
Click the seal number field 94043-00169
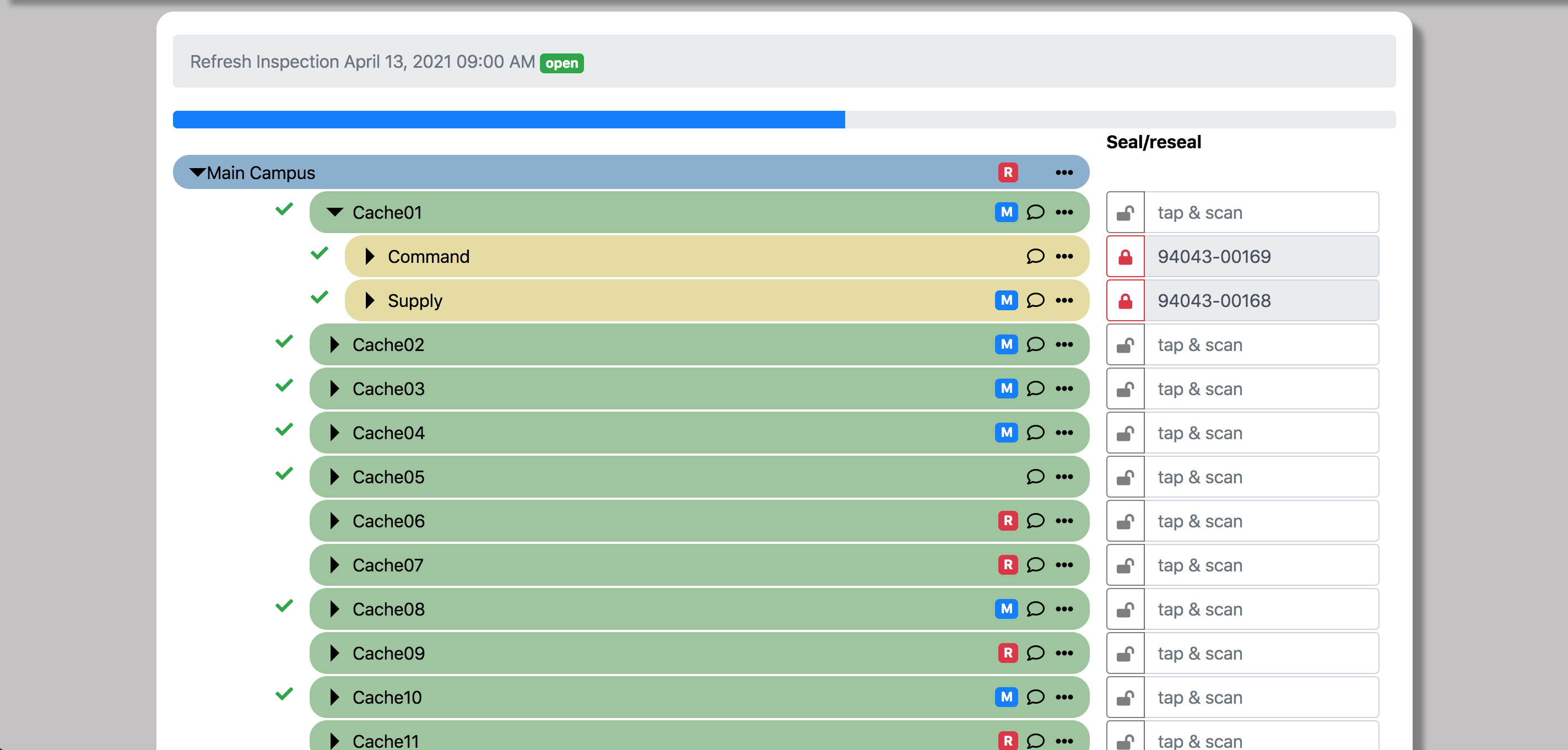[x=1261, y=256]
